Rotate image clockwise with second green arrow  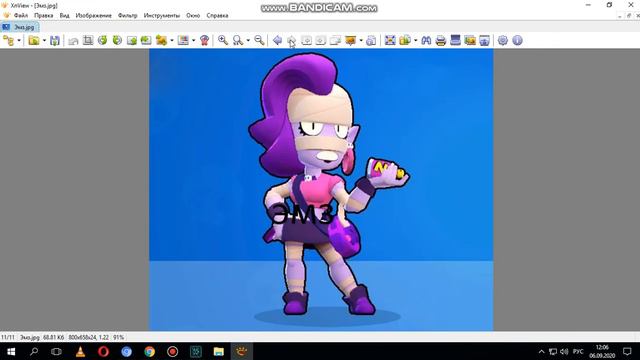117,40
